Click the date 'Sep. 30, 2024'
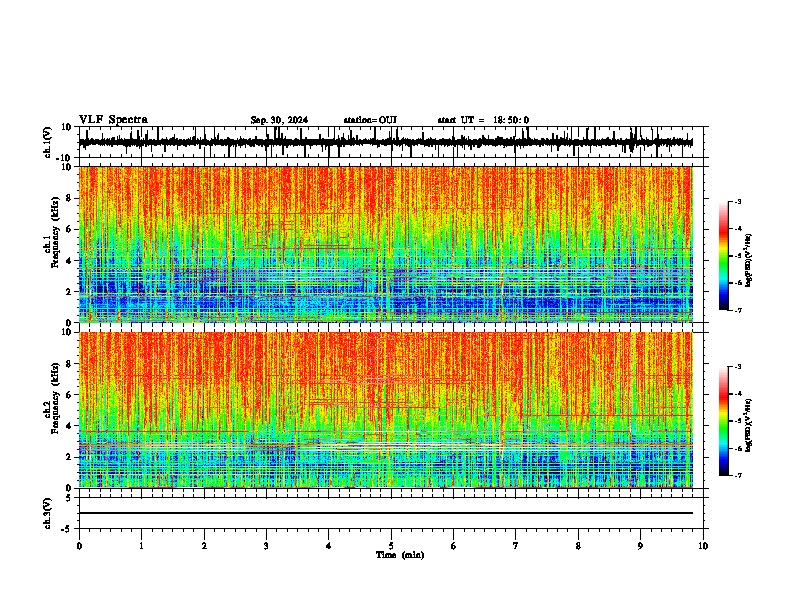The width and height of the screenshot is (792, 612). (279, 120)
